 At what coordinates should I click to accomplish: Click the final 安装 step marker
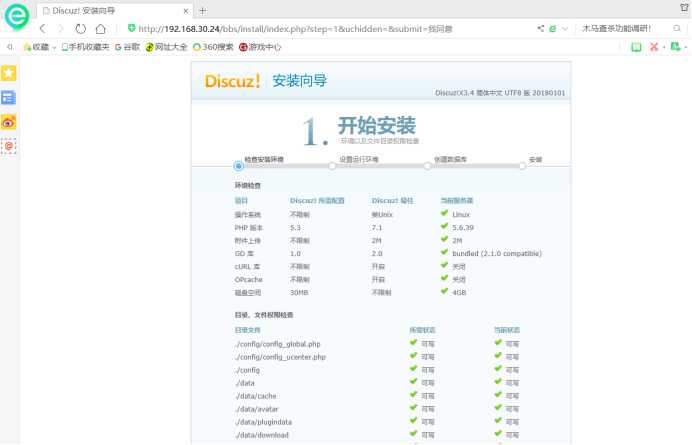point(522,166)
